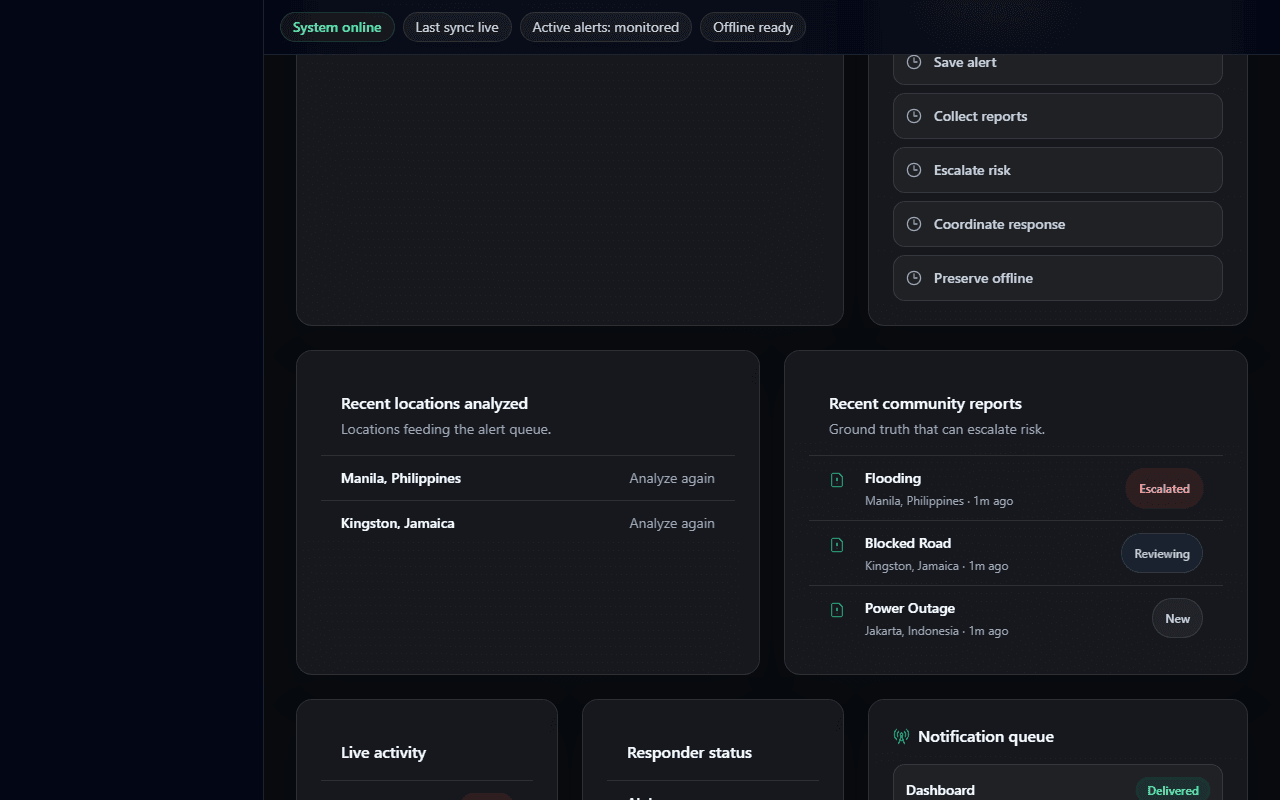Image resolution: width=1280 pixels, height=800 pixels.
Task: Click the clock icon beside Escalate risk
Action: click(914, 170)
